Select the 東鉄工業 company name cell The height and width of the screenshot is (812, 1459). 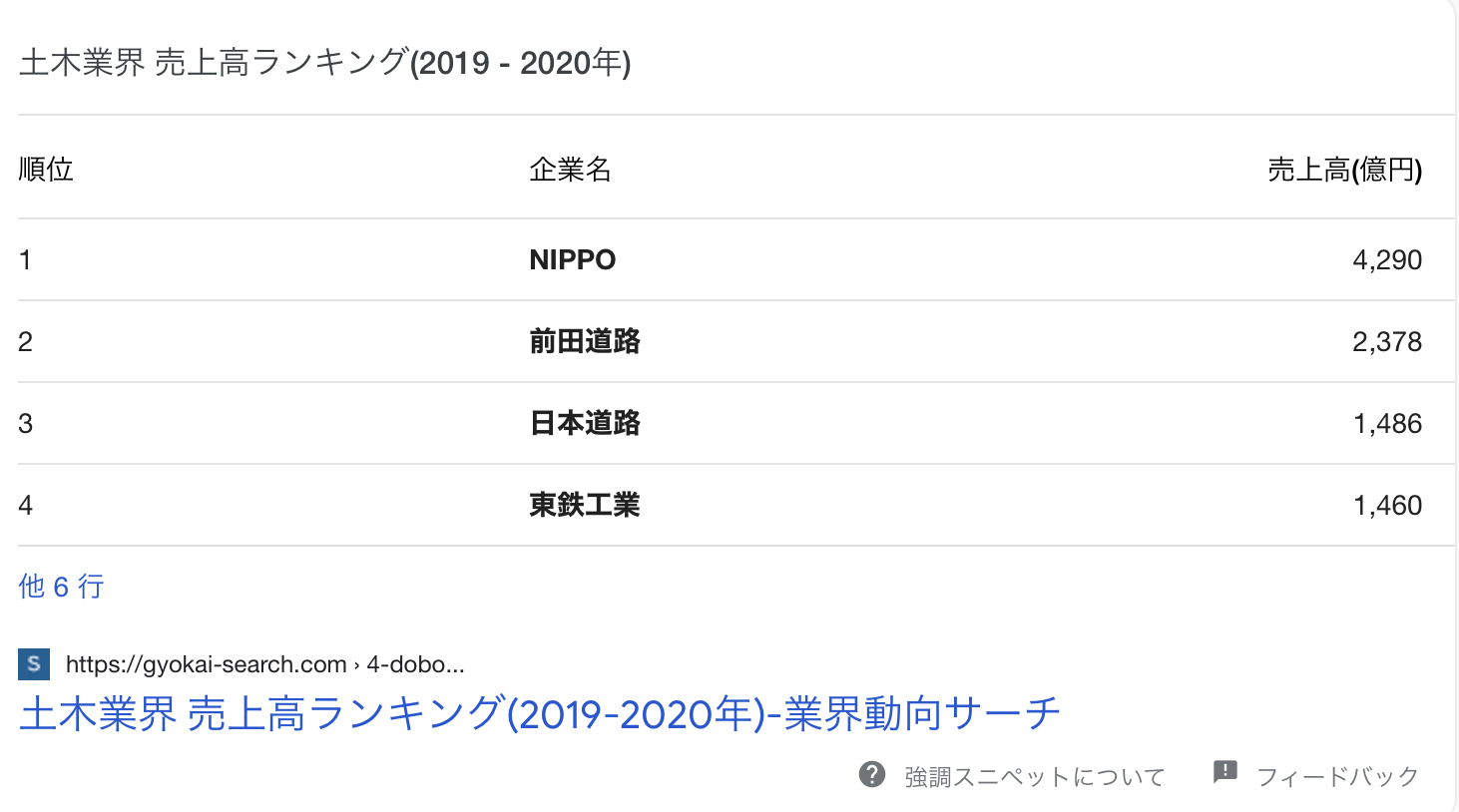coord(585,506)
